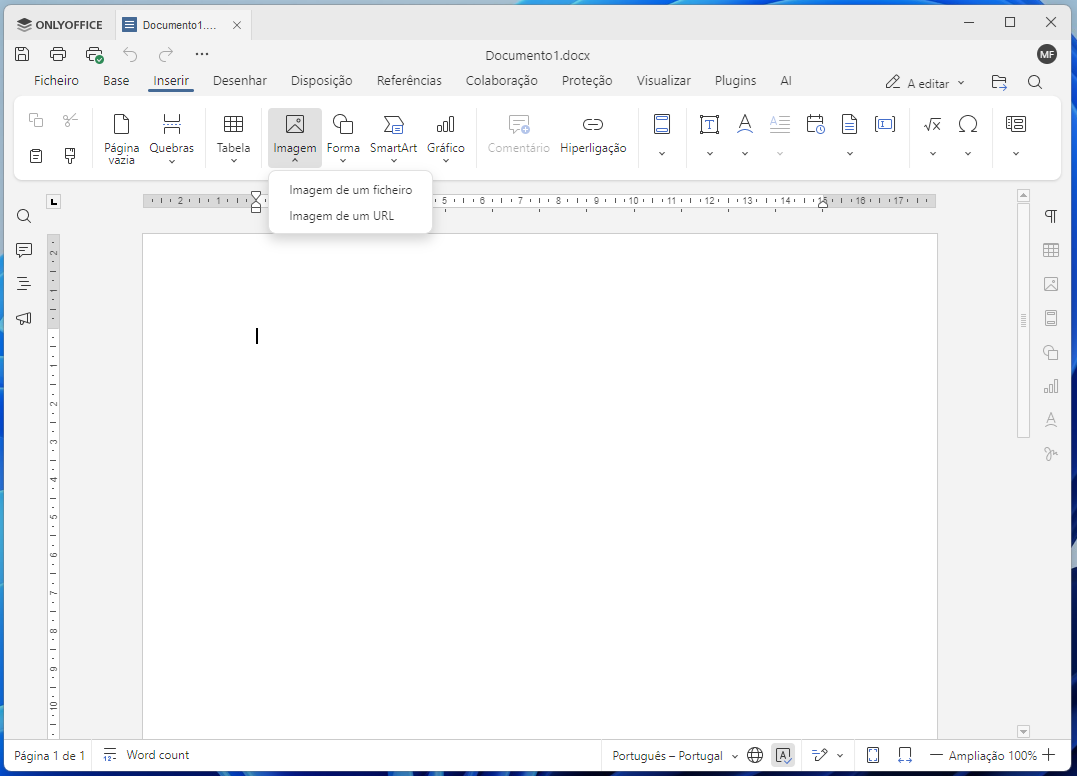The width and height of the screenshot is (1077, 776).
Task: Insert an equation using the √x icon
Action: tap(932, 124)
